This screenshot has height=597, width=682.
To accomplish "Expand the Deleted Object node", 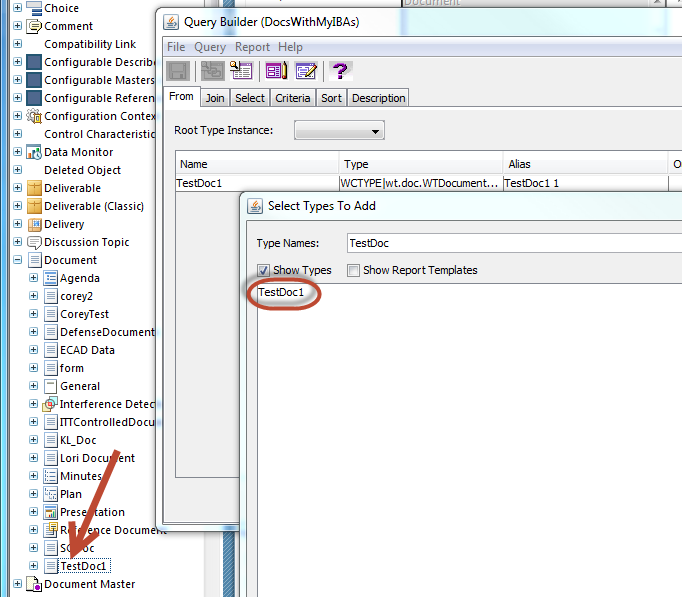I will [x=17, y=170].
